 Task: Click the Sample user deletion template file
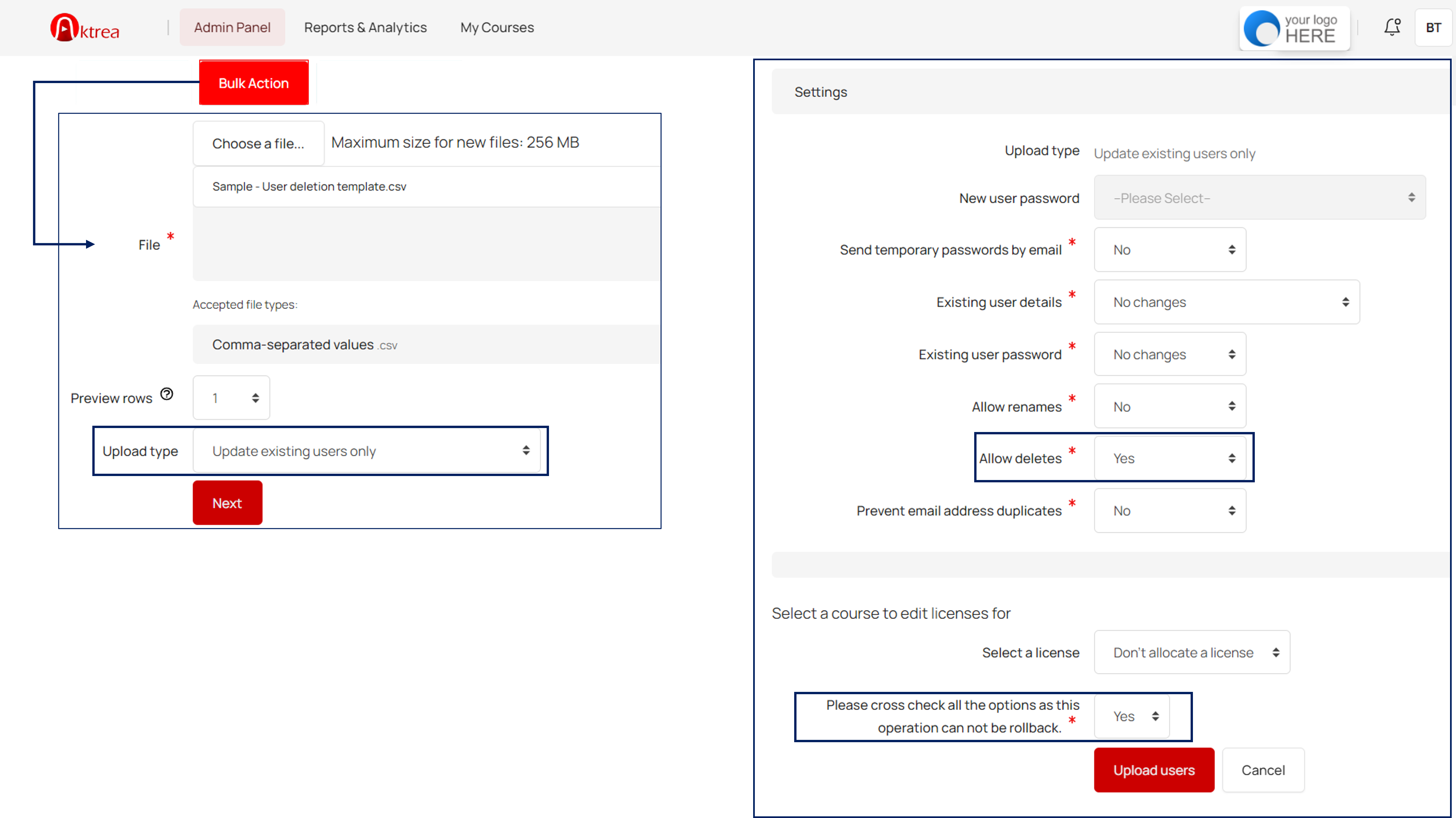(309, 187)
